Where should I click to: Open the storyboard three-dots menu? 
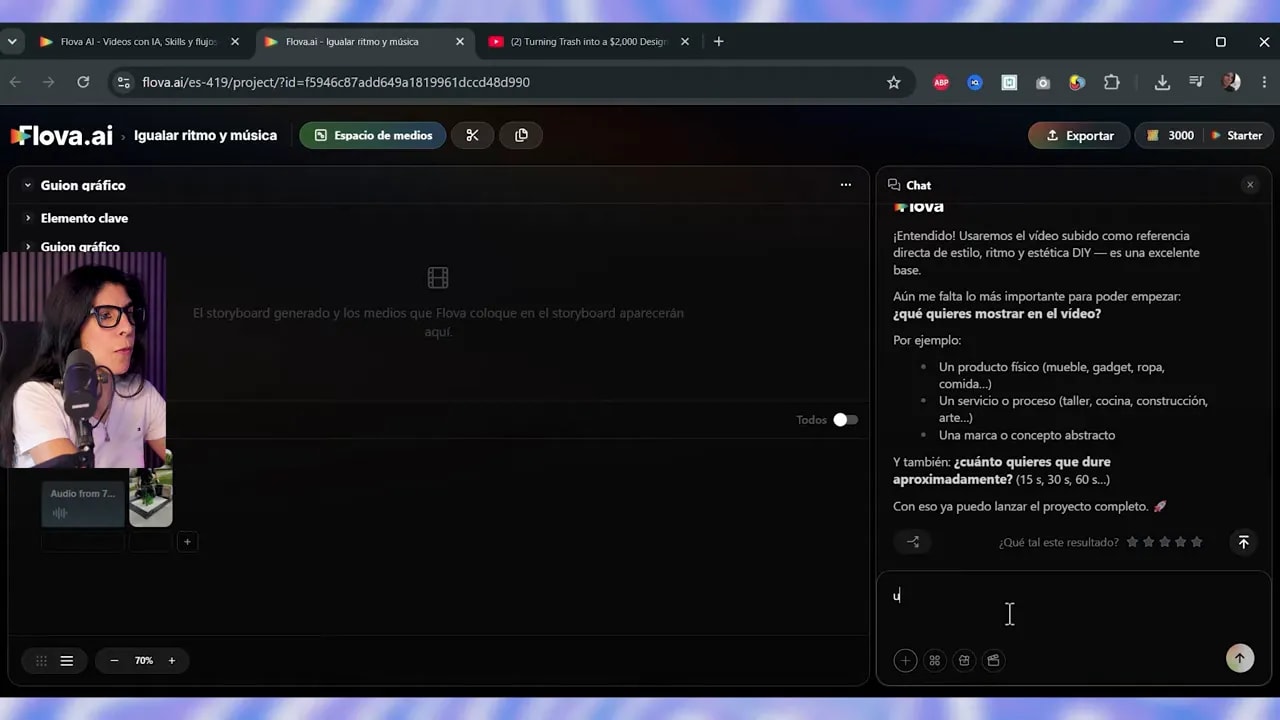click(x=846, y=185)
